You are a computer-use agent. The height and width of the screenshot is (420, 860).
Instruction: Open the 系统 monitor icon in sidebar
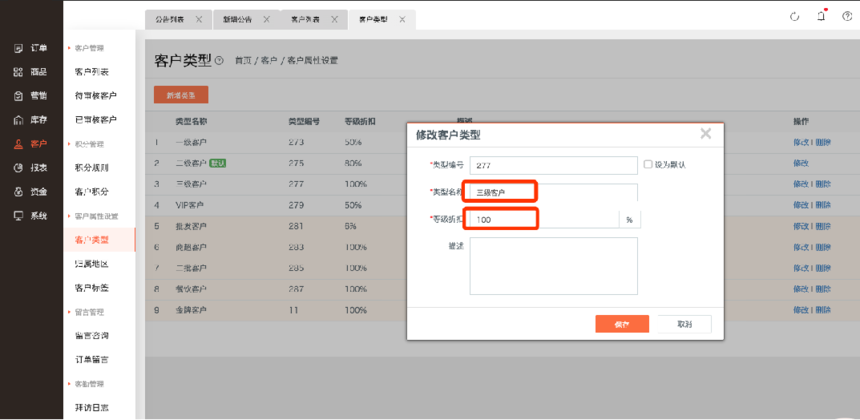(18, 216)
